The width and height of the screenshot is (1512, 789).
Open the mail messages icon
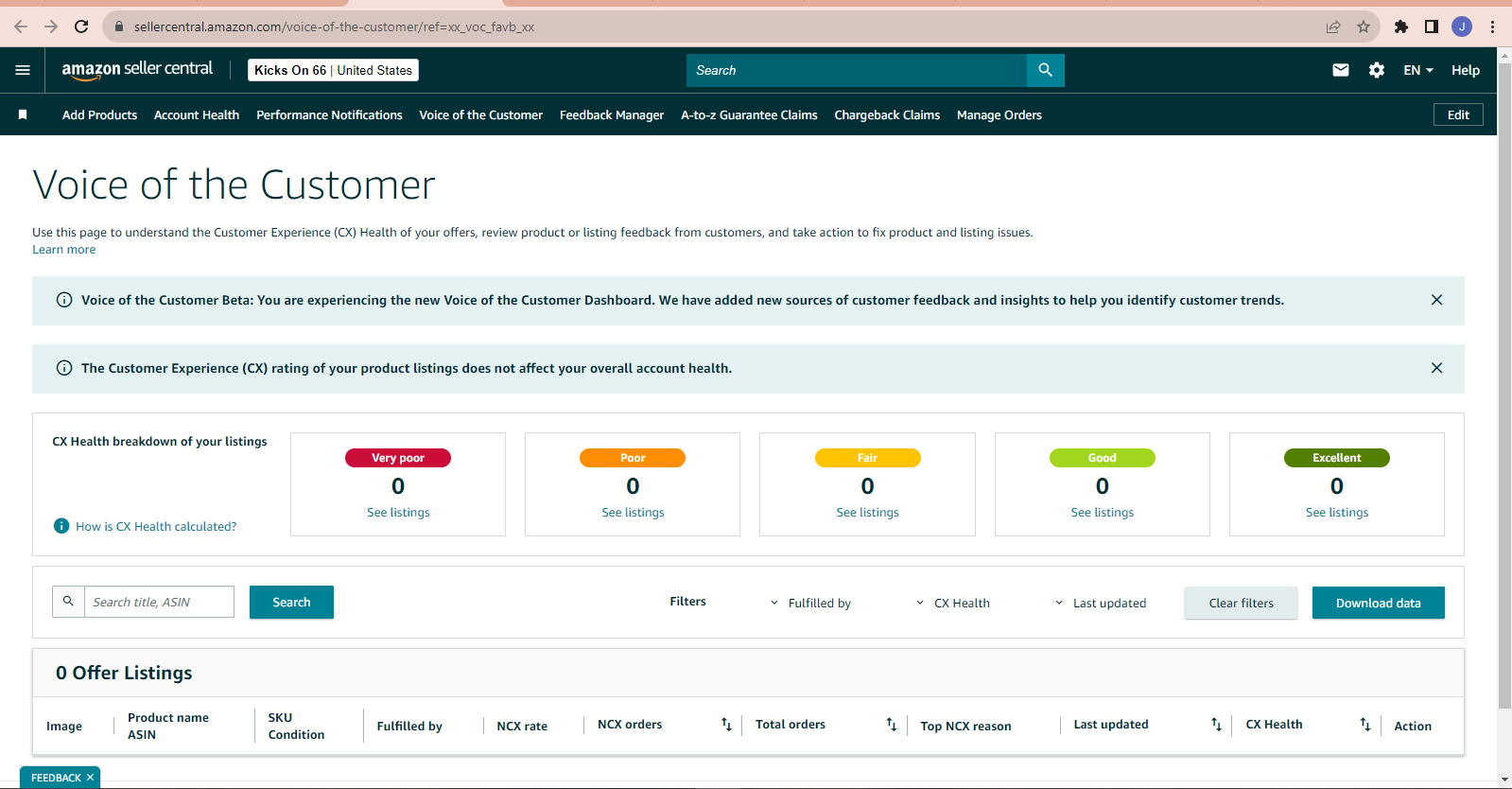(1341, 70)
